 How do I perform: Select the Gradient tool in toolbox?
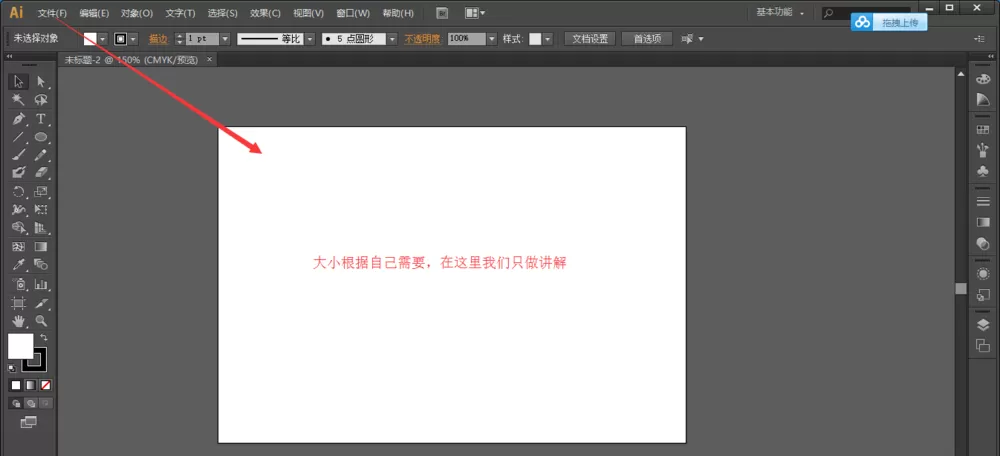pos(41,246)
